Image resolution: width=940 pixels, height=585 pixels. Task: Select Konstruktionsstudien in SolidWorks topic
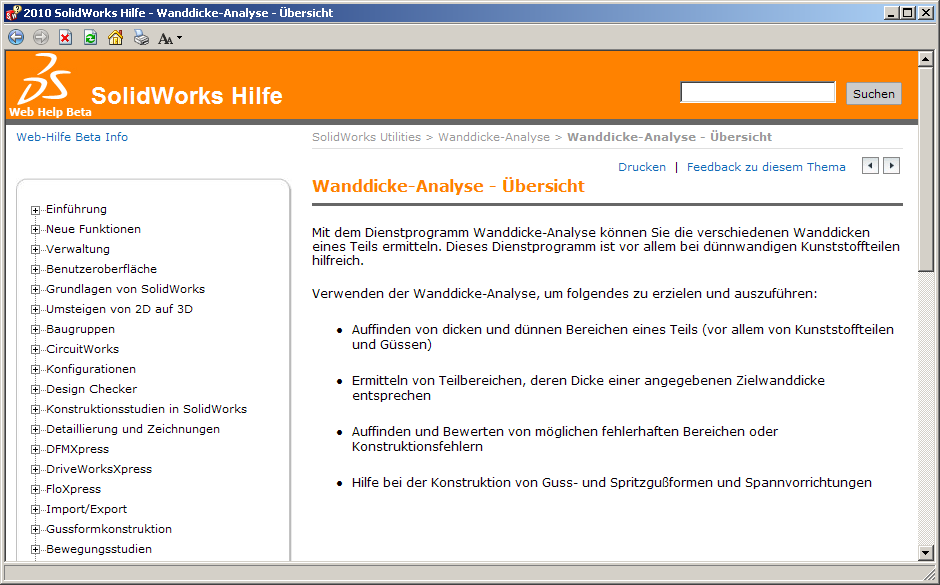[146, 409]
